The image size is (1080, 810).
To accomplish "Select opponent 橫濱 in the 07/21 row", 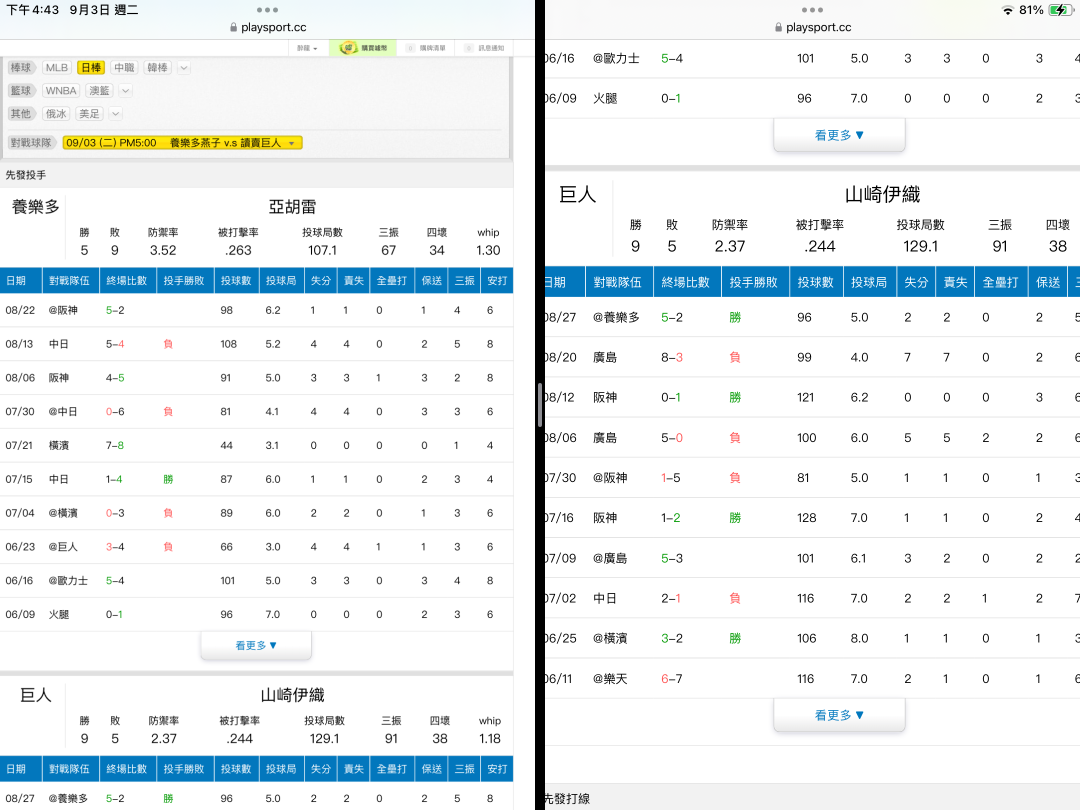I will [59, 445].
